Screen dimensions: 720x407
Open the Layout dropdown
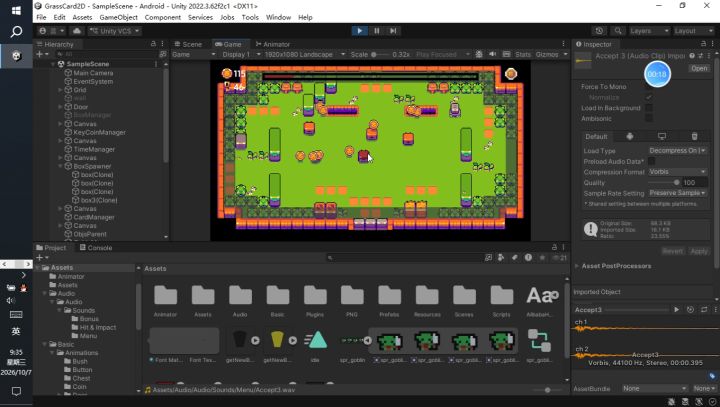click(693, 31)
